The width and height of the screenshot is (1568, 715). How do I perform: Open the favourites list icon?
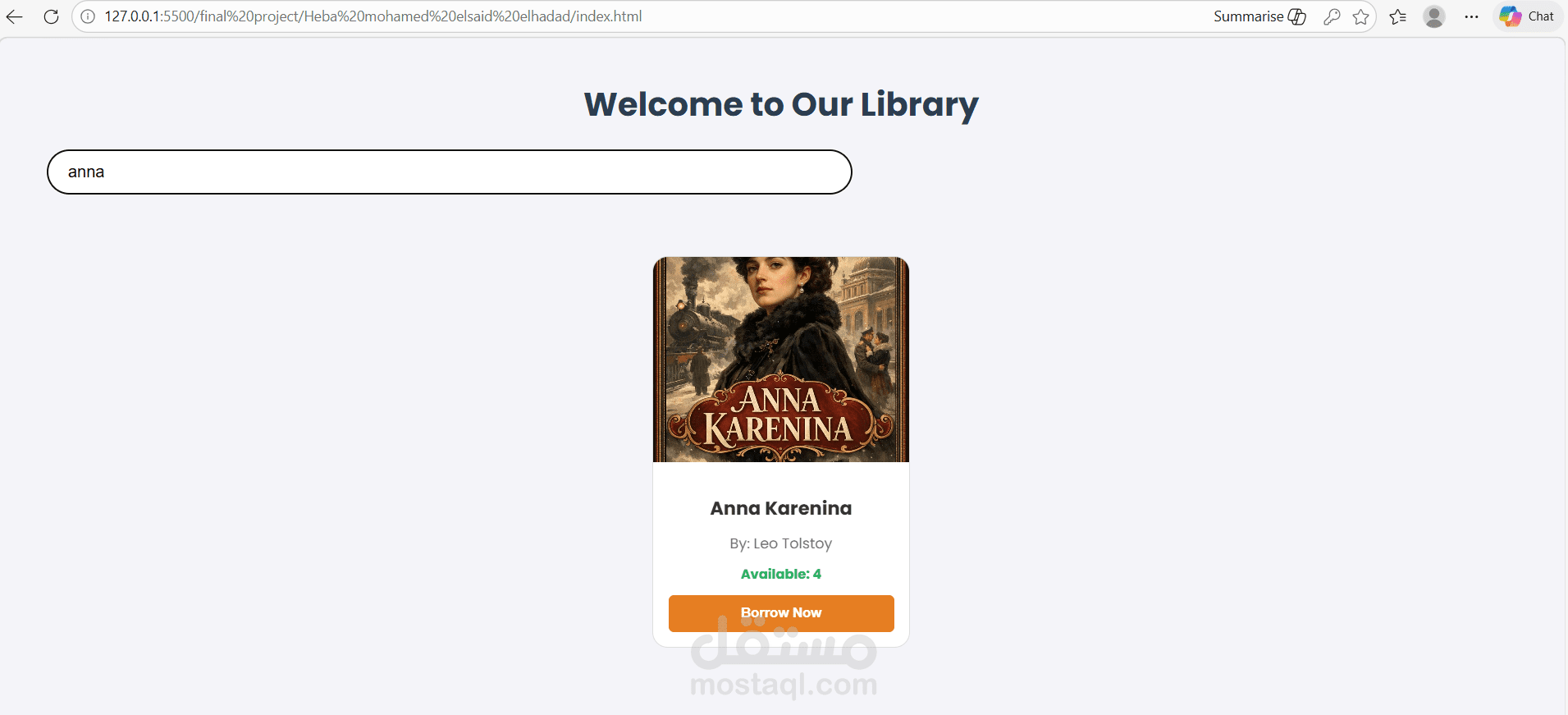coord(1398,16)
